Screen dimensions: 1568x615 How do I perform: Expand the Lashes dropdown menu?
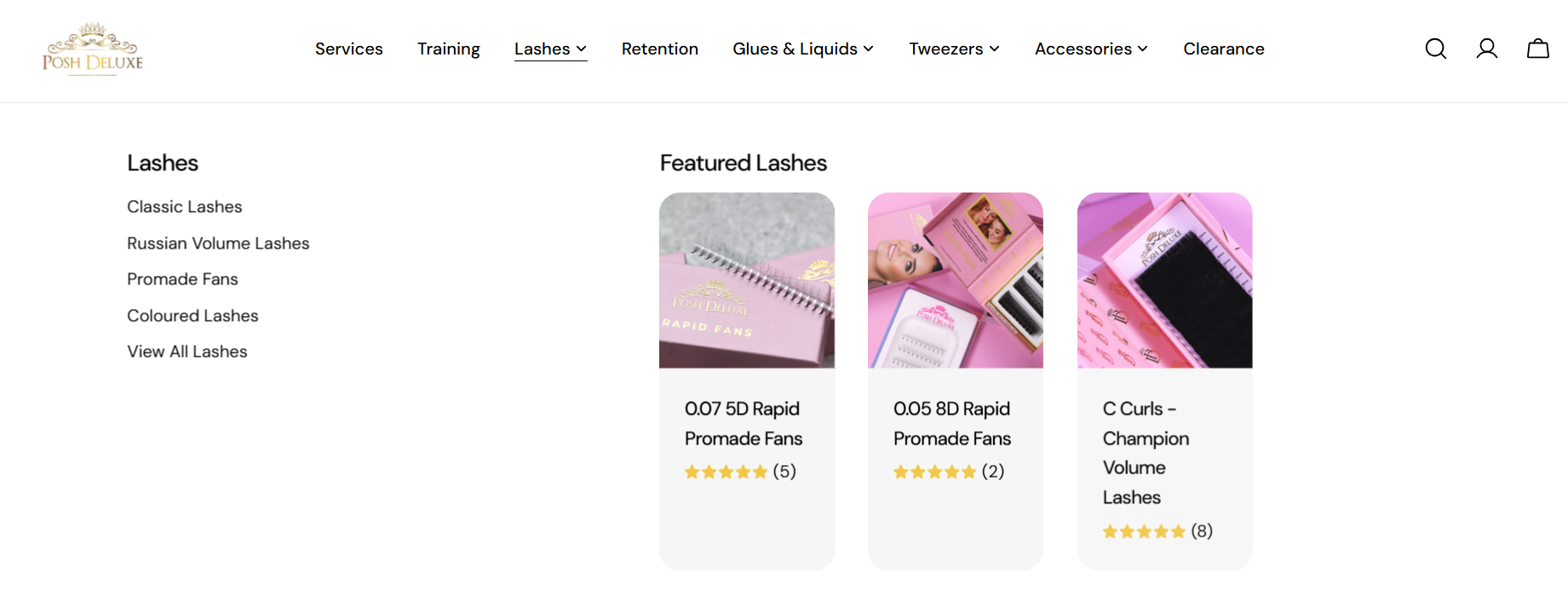coord(550,49)
